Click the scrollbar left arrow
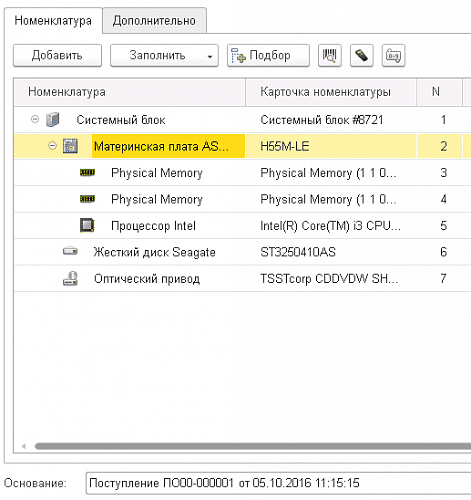Viewport: 471px width, 500px height. tap(24, 446)
